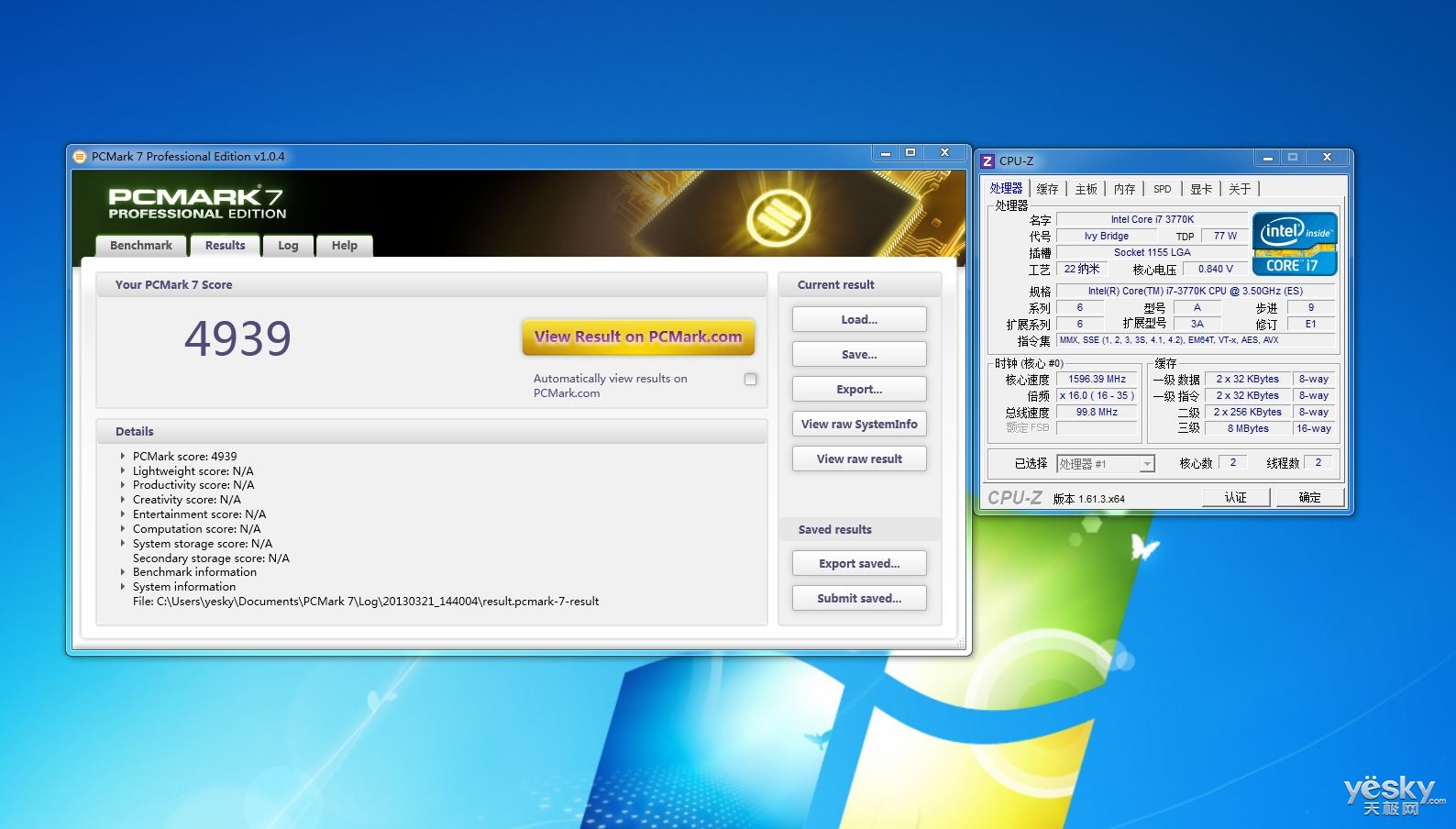Expand the Benchmark information row
Image resolution: width=1456 pixels, height=829 pixels.
click(123, 572)
